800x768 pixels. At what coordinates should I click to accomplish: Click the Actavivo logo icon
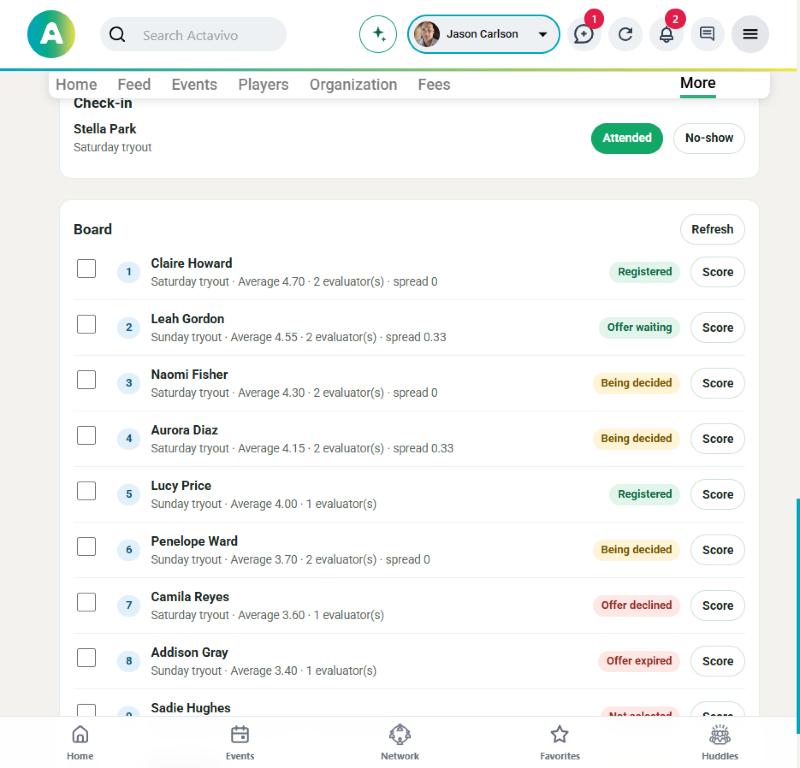click(51, 34)
